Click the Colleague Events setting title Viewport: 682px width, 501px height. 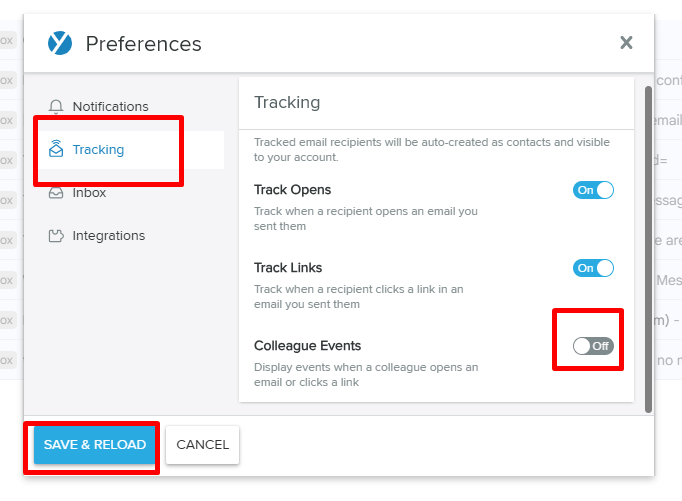308,346
